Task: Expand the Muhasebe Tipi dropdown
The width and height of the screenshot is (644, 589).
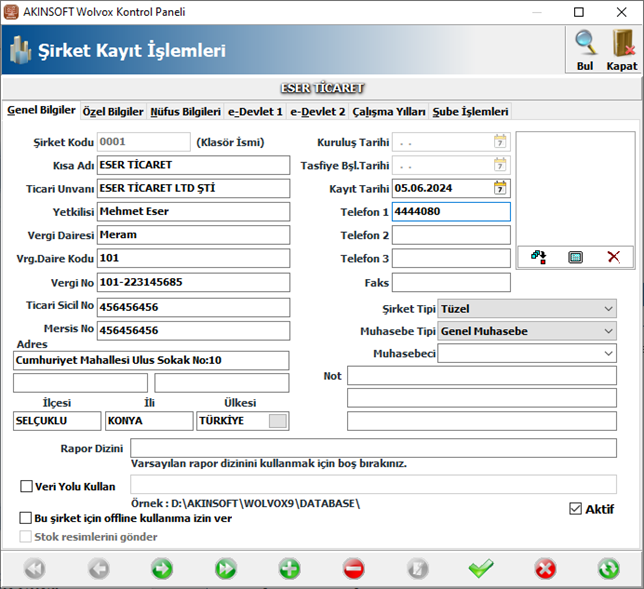Action: (x=608, y=331)
